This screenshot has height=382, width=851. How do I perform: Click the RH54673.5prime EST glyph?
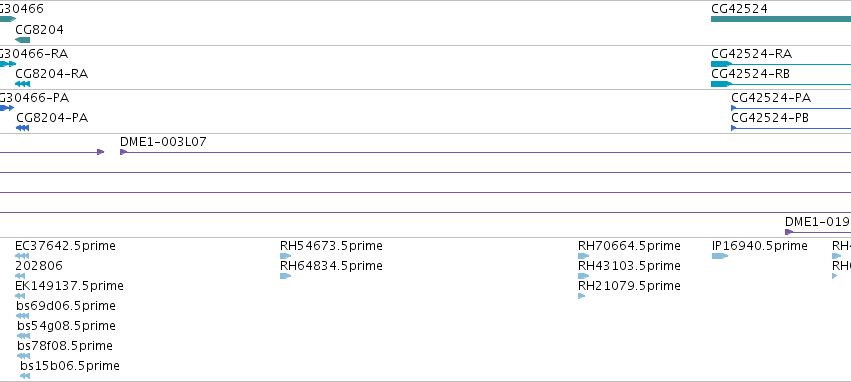[285, 256]
